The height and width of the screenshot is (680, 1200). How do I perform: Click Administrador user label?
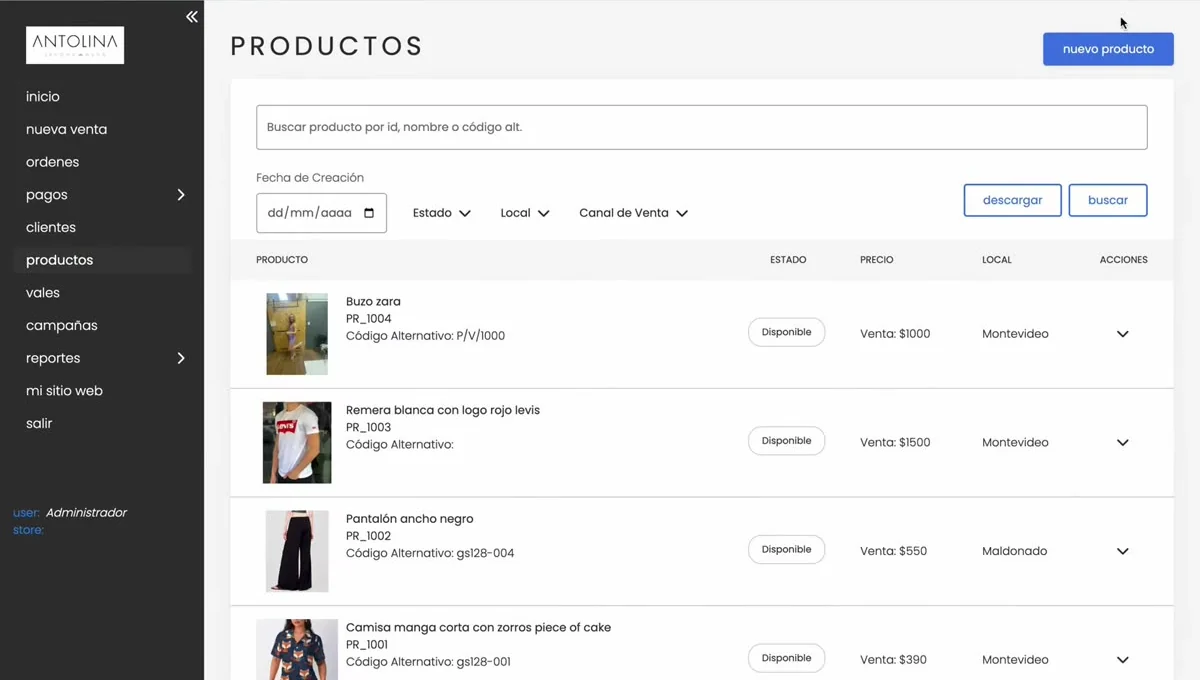86,513
